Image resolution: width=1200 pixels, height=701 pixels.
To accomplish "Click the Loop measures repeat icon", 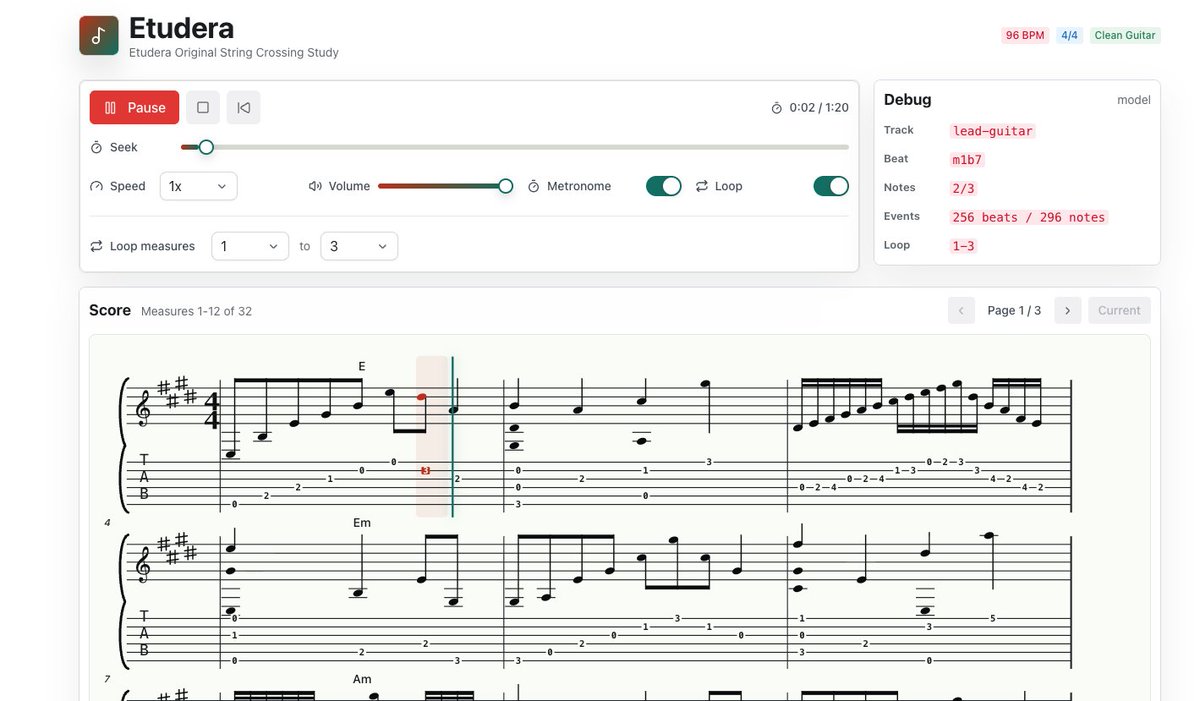I will [97, 246].
